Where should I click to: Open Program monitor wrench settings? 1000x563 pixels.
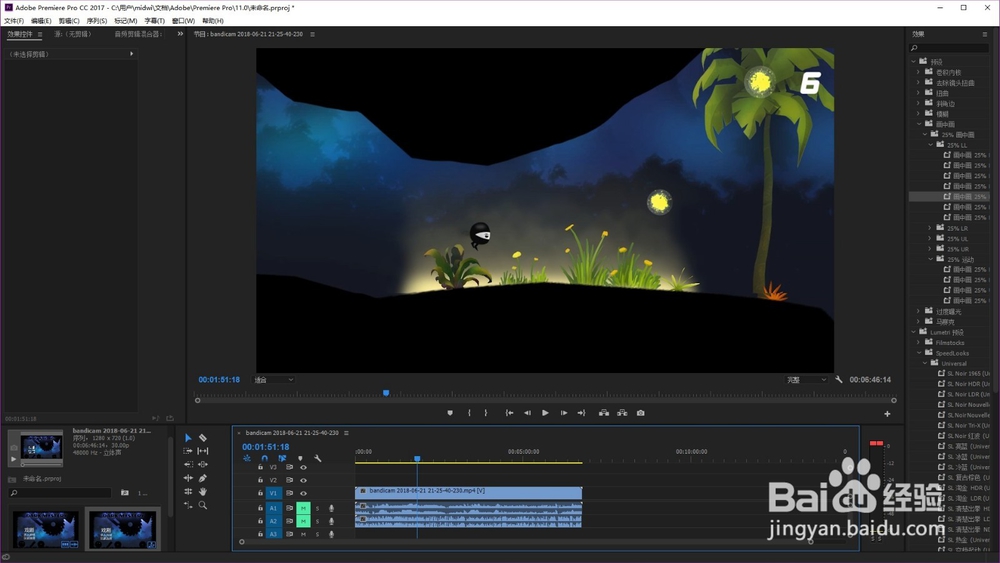tap(839, 379)
